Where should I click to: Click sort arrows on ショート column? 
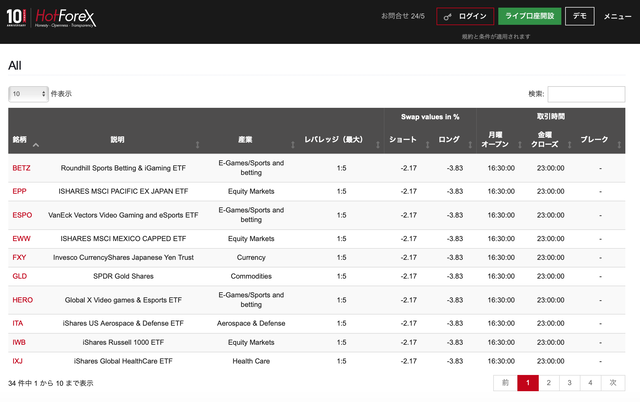[x=428, y=145]
